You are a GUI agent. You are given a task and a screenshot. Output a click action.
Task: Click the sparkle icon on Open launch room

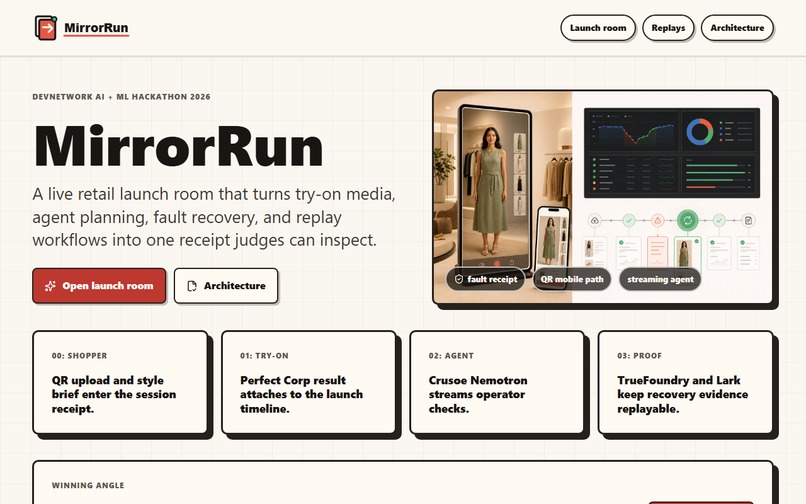tap(50, 286)
